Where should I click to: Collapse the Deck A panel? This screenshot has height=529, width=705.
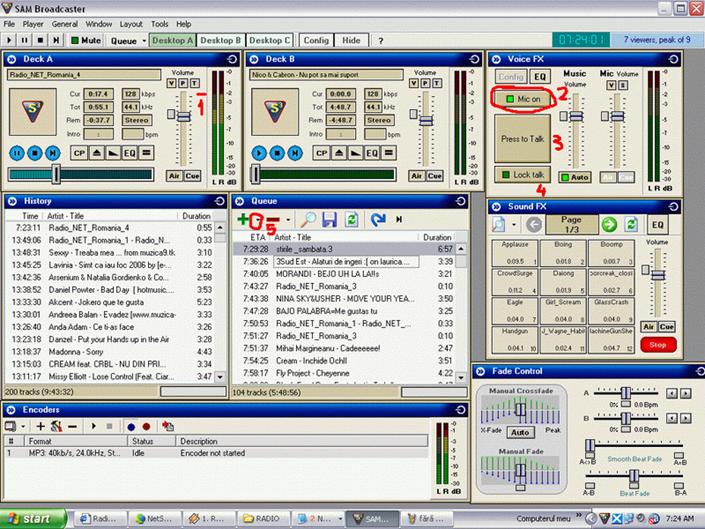[x=12, y=59]
